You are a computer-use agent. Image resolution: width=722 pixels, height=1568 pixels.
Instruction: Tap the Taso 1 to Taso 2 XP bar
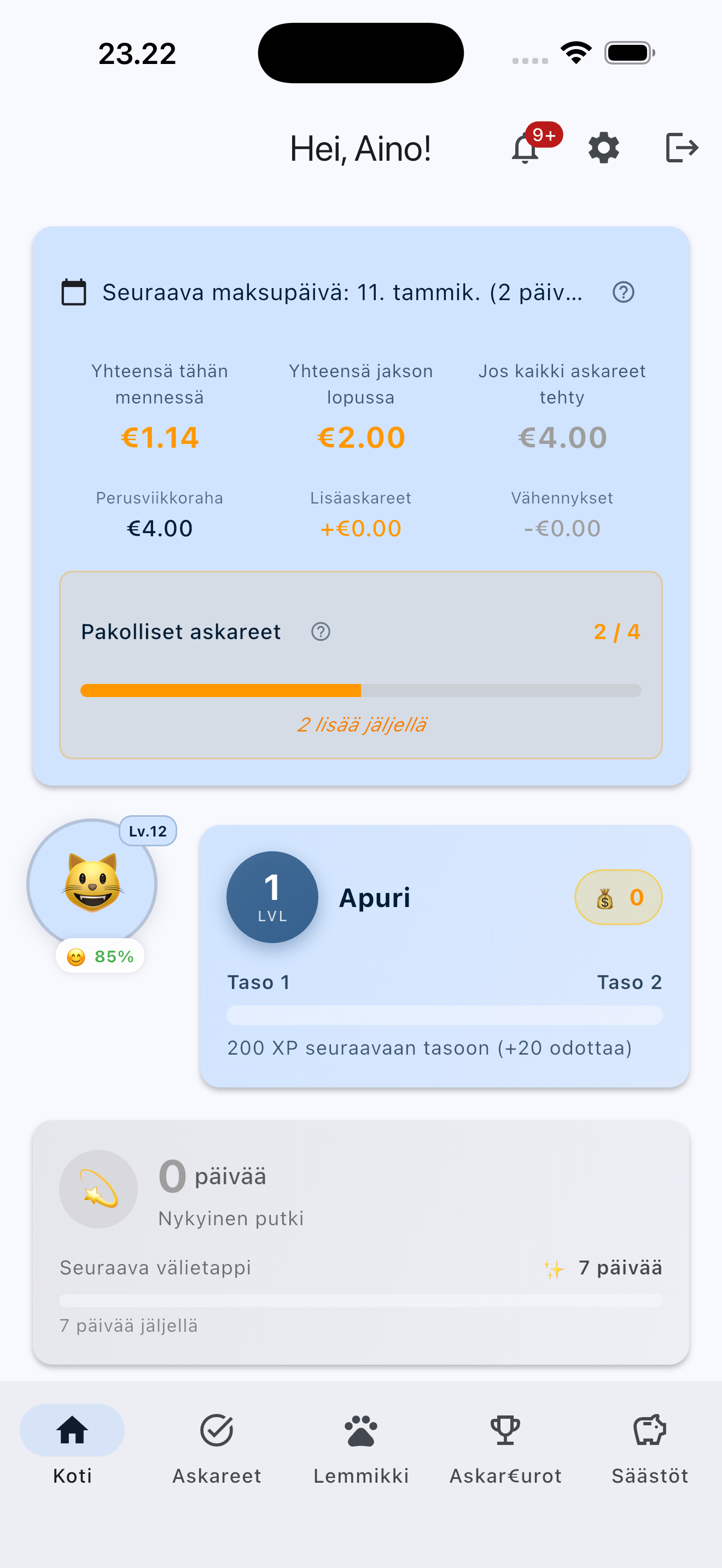click(x=444, y=1015)
